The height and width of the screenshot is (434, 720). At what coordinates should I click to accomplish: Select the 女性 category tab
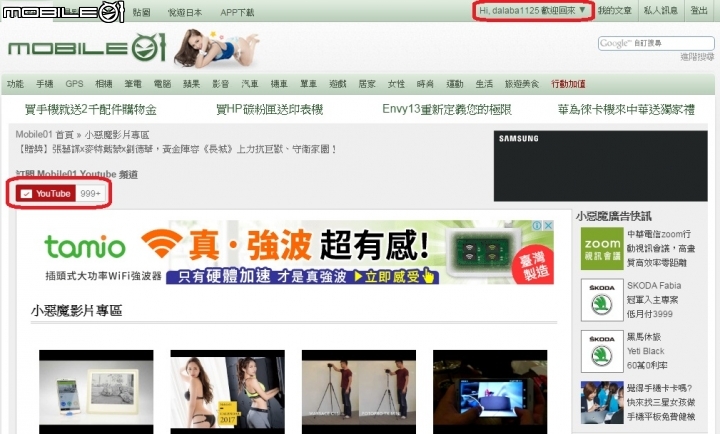(396, 84)
